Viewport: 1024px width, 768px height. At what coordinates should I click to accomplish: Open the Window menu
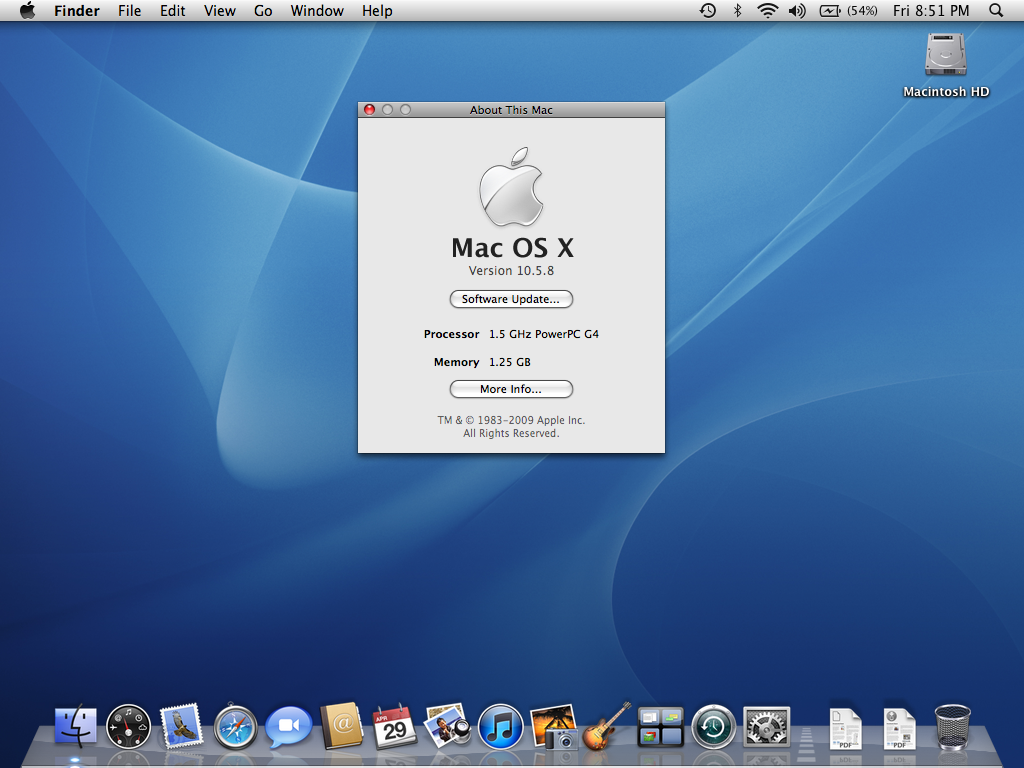tap(317, 10)
